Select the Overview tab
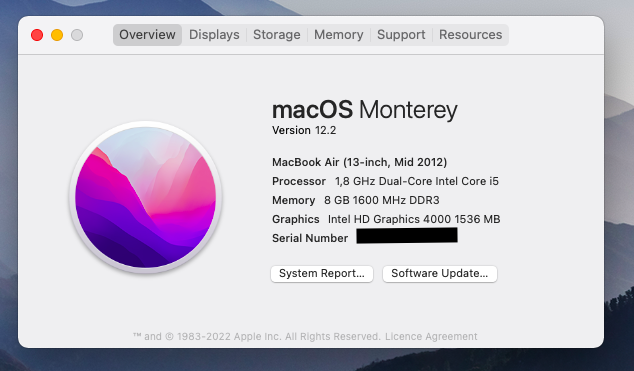 [147, 35]
